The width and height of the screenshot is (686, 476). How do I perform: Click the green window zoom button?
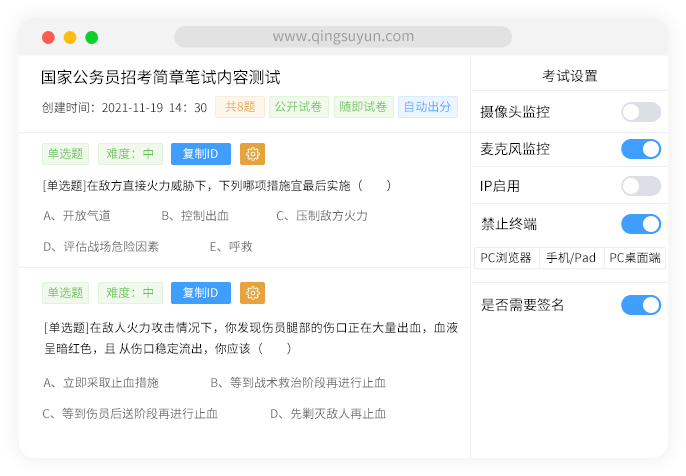click(x=92, y=38)
